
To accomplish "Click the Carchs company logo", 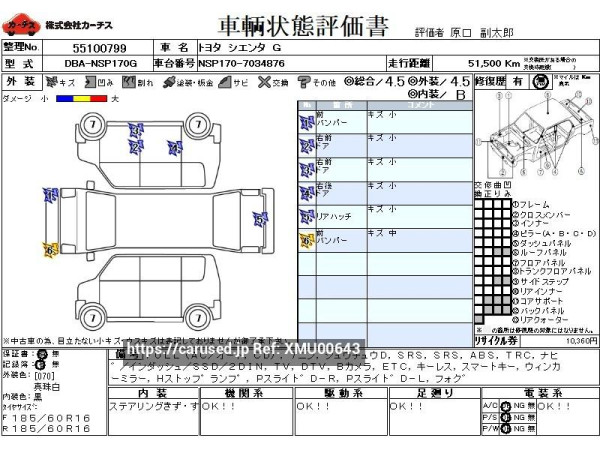I will 22,23.
